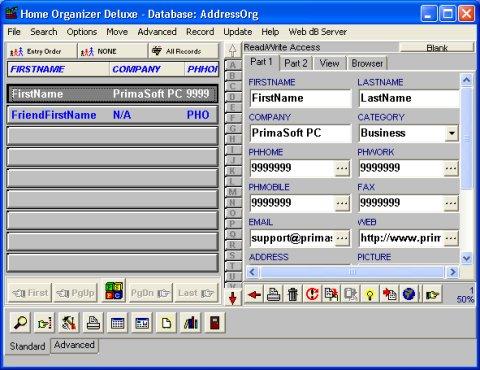This screenshot has width=480, height=370.
Task: Click the ellipsis button next to PHWORK
Action: click(x=451, y=168)
